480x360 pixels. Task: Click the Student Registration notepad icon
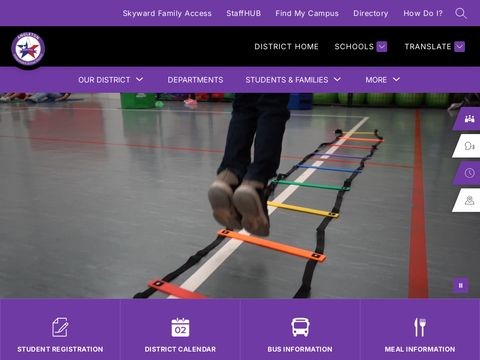60,327
